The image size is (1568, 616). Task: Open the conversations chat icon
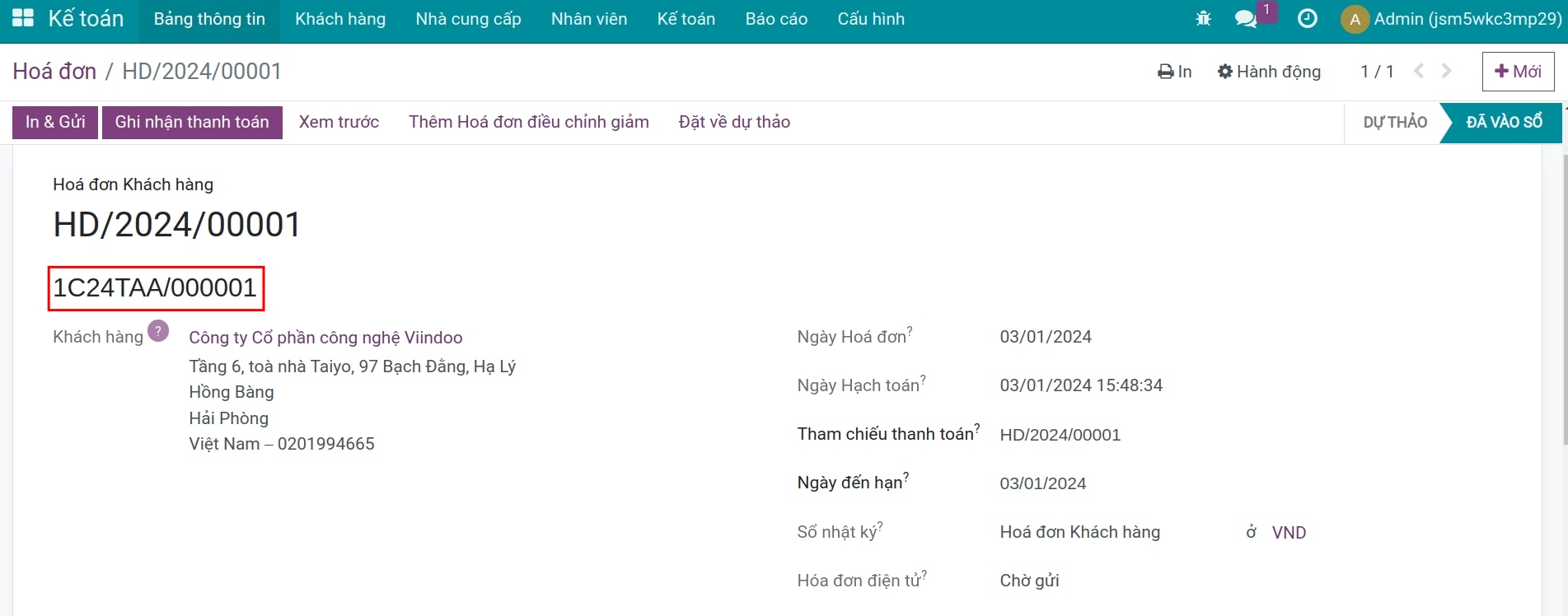1246,18
